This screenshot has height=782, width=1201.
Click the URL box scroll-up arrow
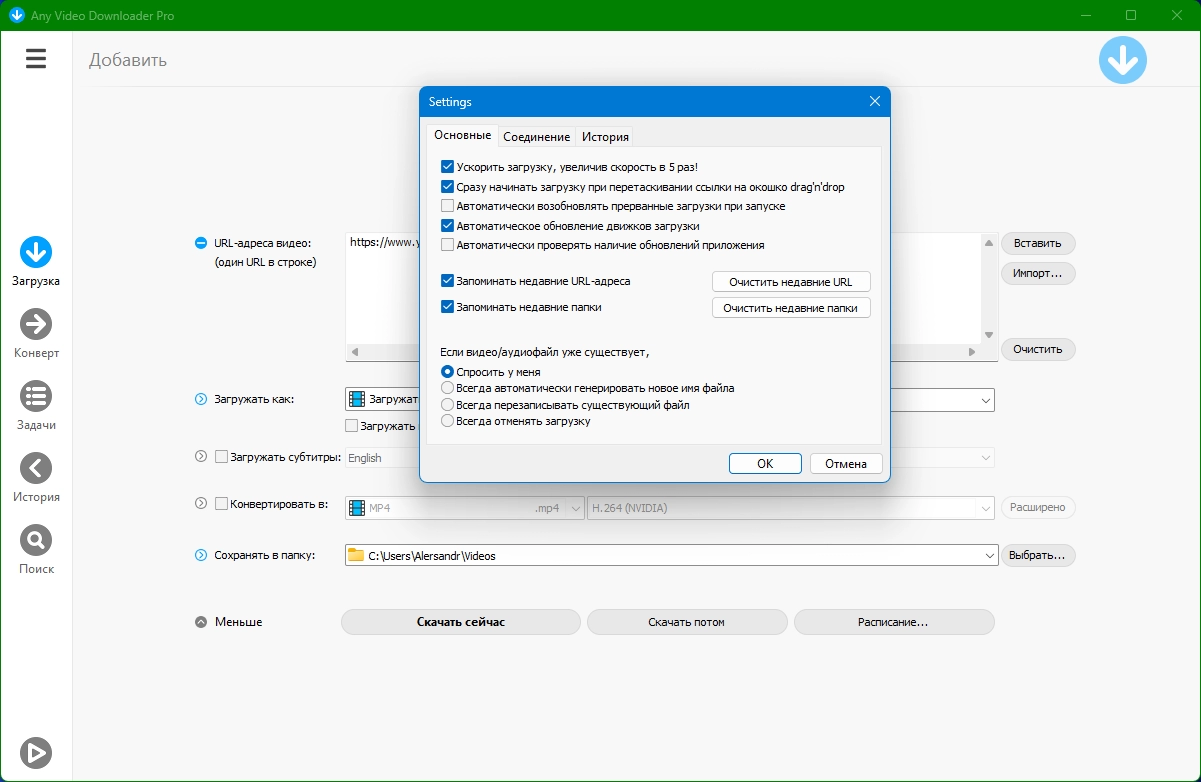(x=989, y=242)
